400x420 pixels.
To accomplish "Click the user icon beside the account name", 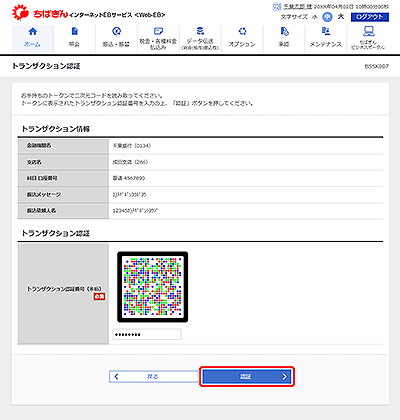I will 277,7.
